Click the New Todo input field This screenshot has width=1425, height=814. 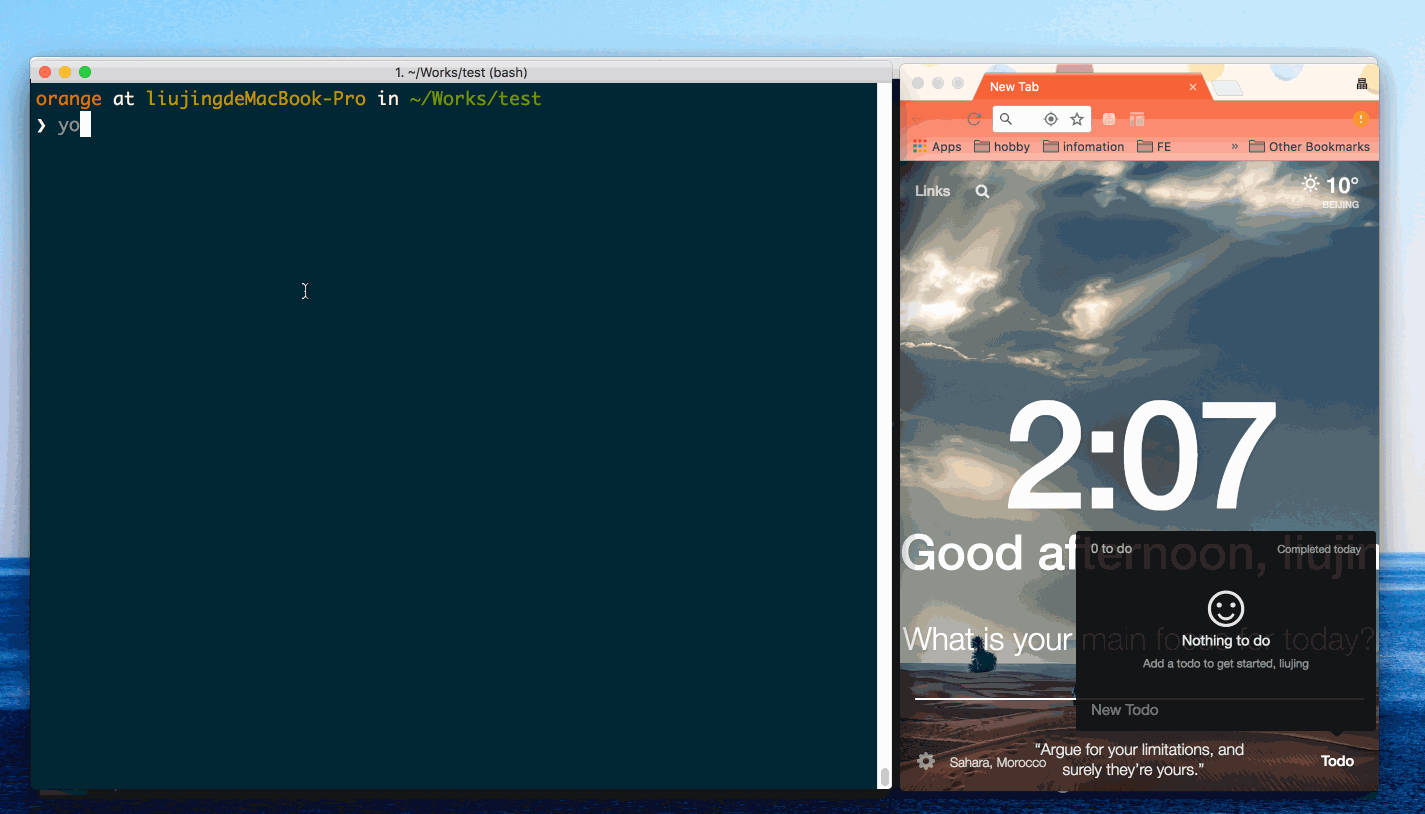pos(1226,710)
